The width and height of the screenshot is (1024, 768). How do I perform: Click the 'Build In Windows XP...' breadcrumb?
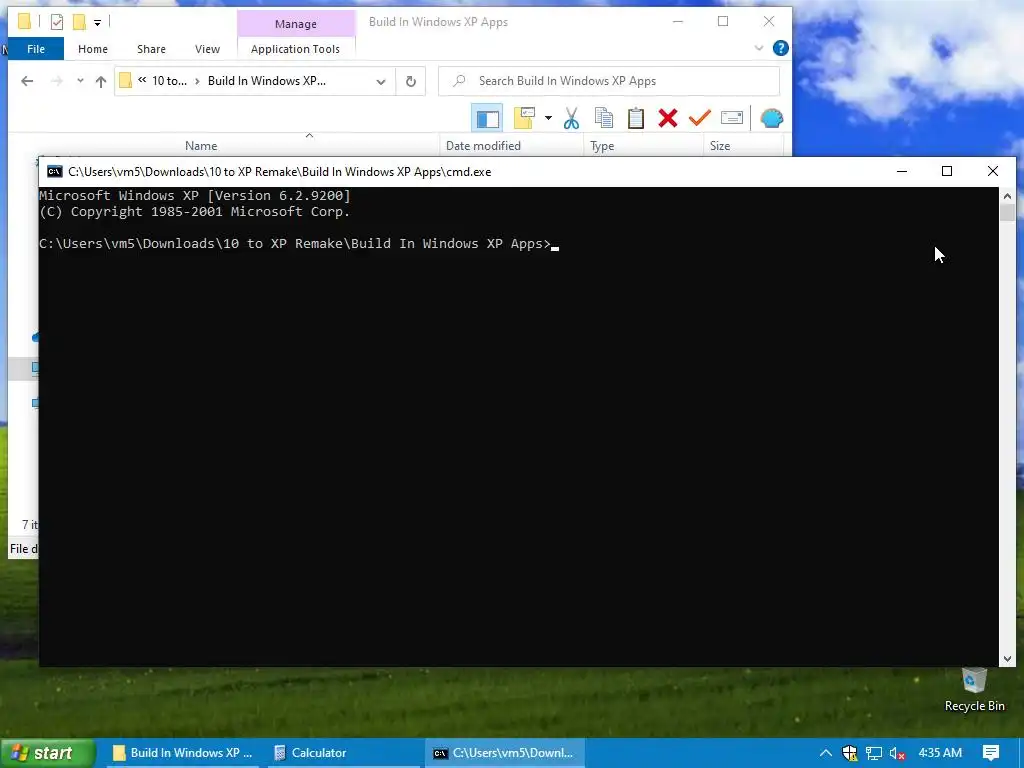(266, 81)
